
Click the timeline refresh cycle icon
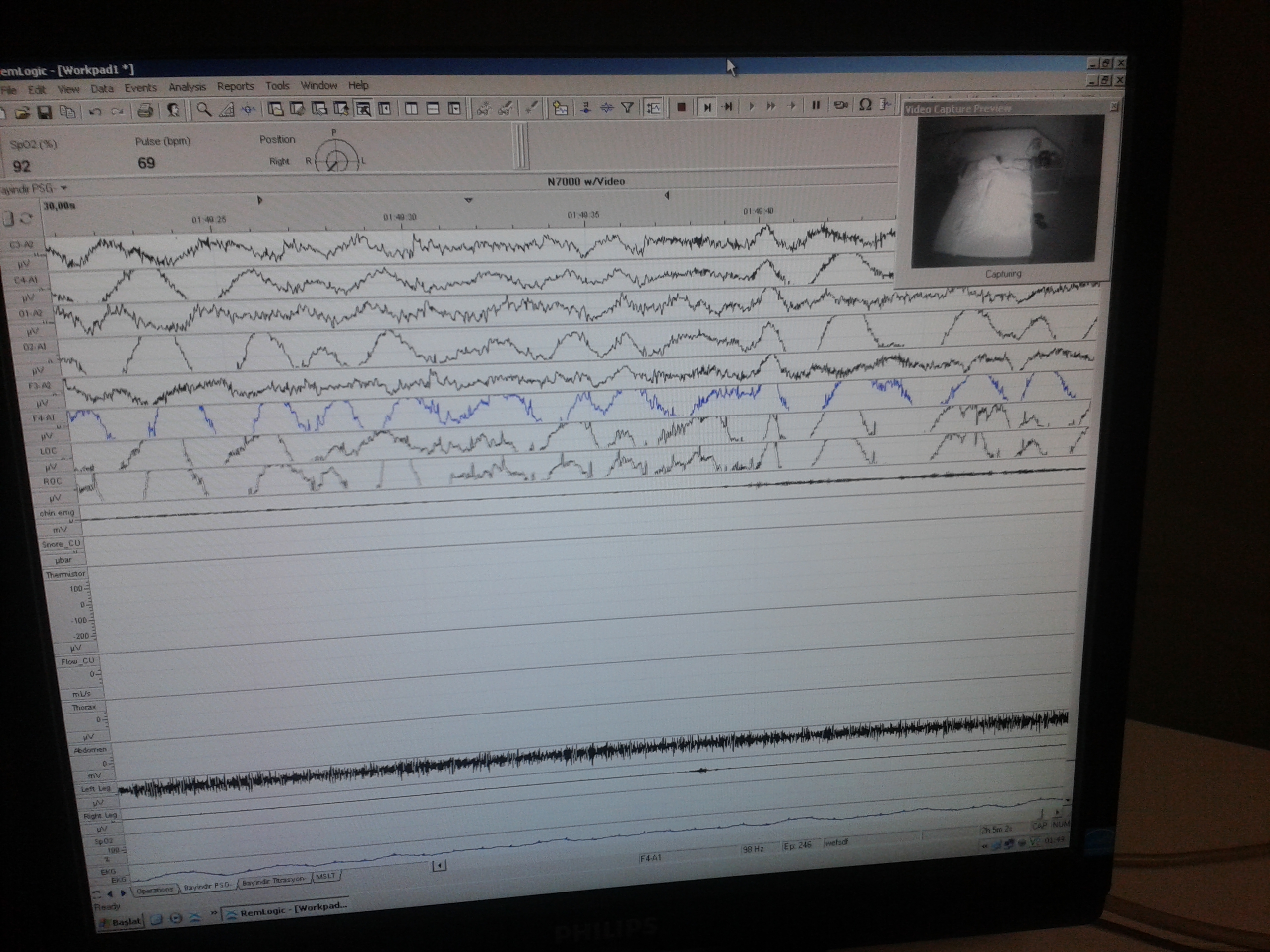tap(26, 219)
